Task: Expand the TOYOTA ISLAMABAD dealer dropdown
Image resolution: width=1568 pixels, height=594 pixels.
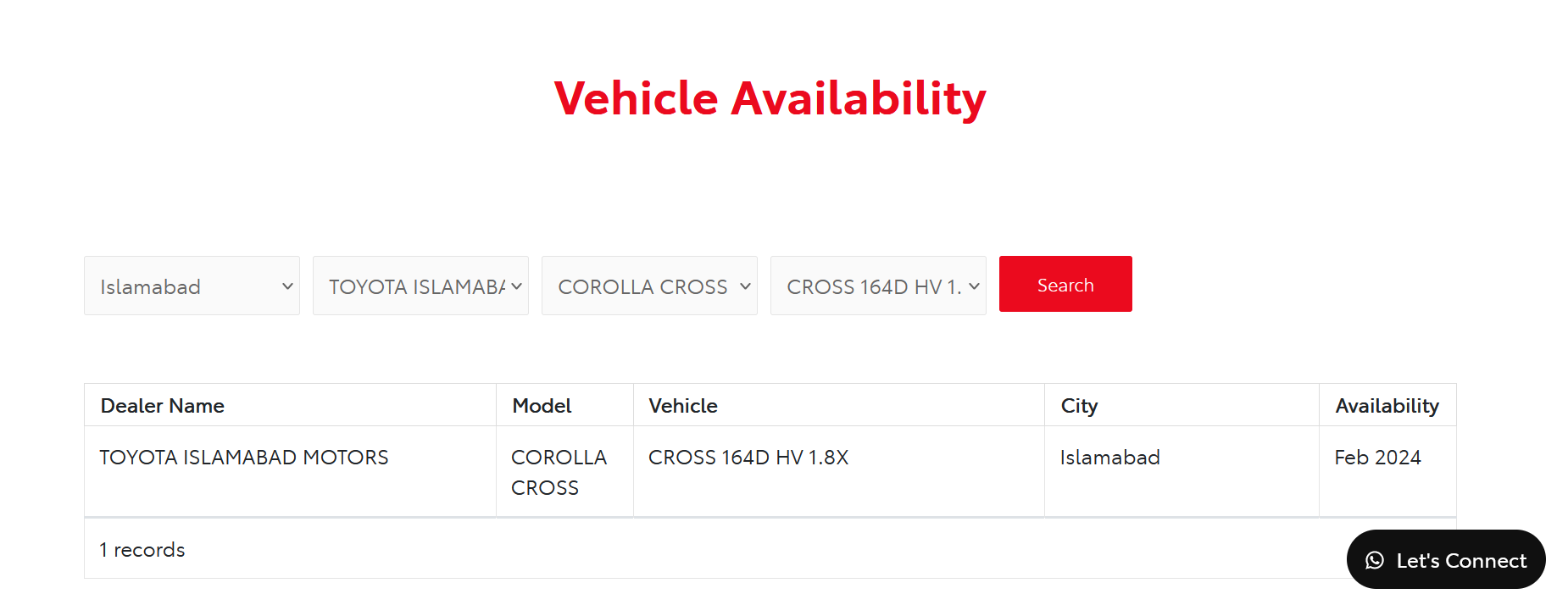Action: [420, 286]
